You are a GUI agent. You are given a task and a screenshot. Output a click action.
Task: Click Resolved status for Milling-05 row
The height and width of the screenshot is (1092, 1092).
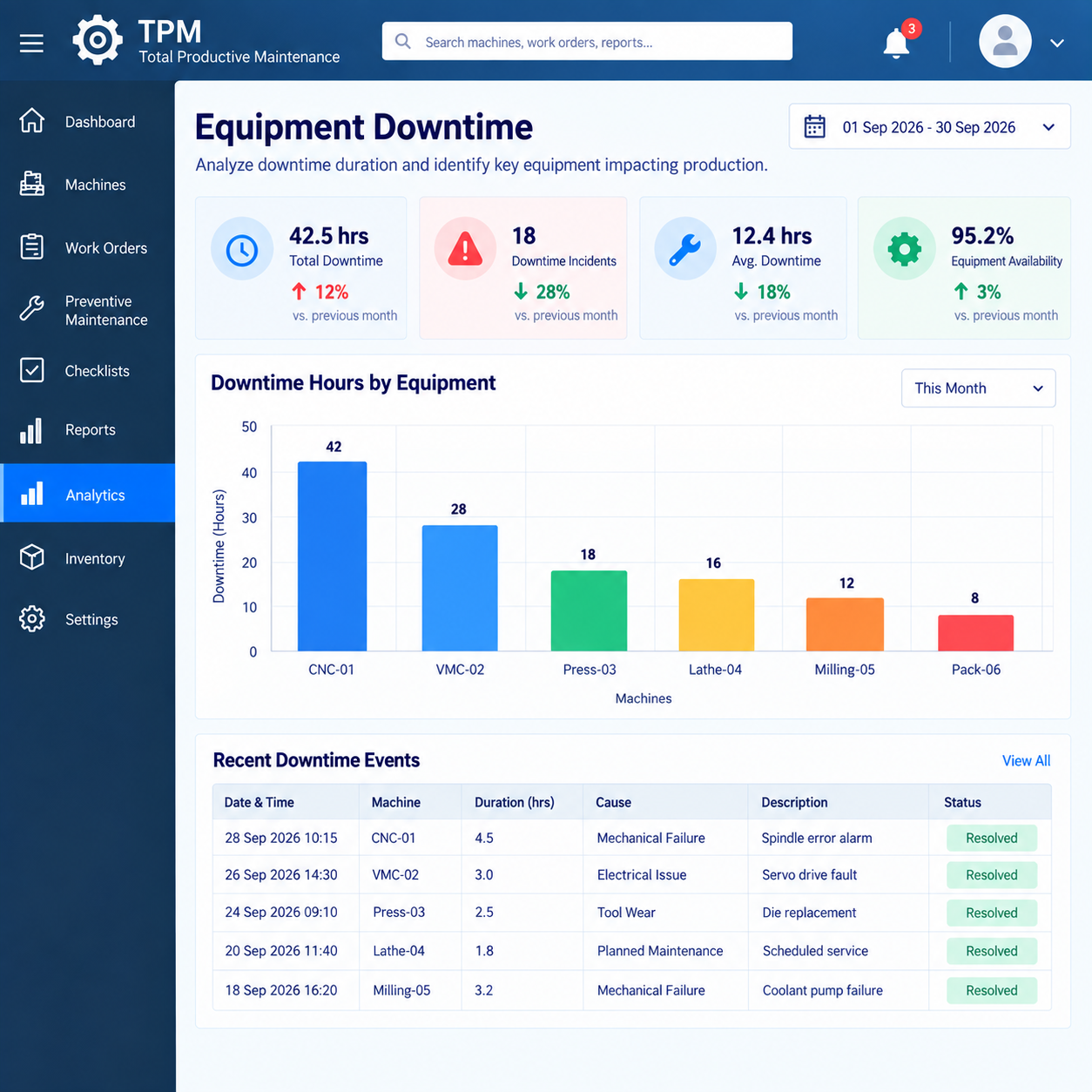click(992, 990)
